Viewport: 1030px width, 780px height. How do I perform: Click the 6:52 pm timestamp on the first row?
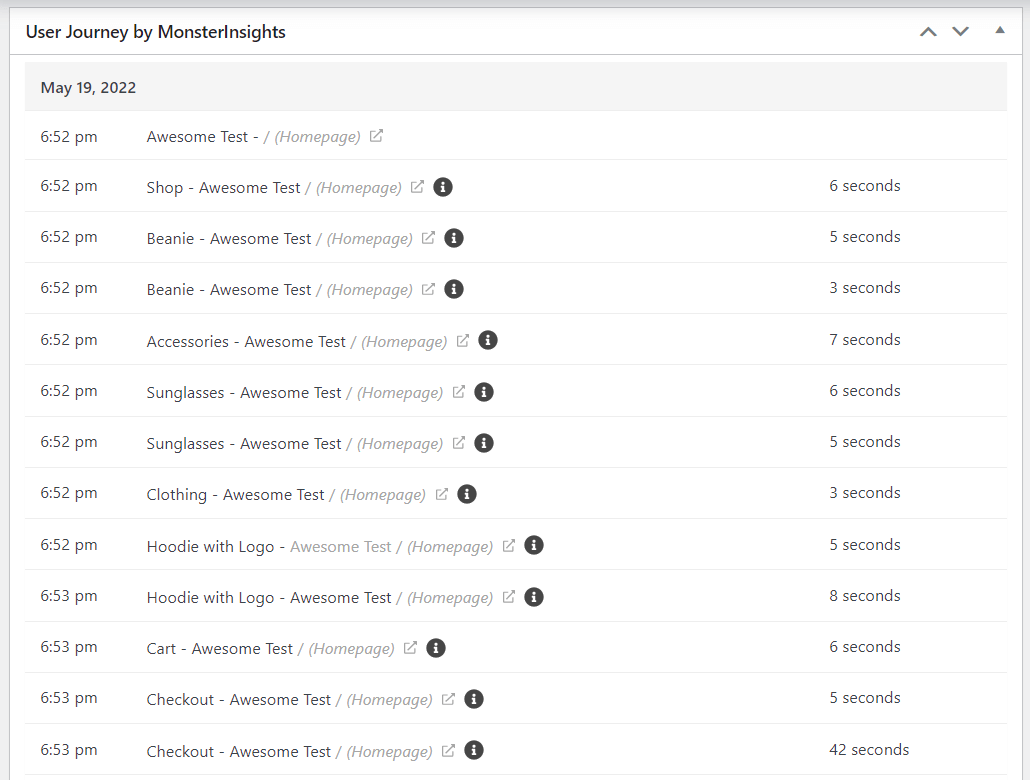pos(68,136)
